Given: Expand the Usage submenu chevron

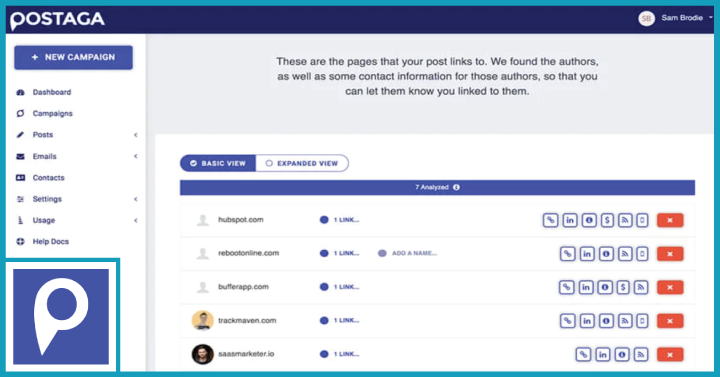Looking at the screenshot, I should (135, 220).
